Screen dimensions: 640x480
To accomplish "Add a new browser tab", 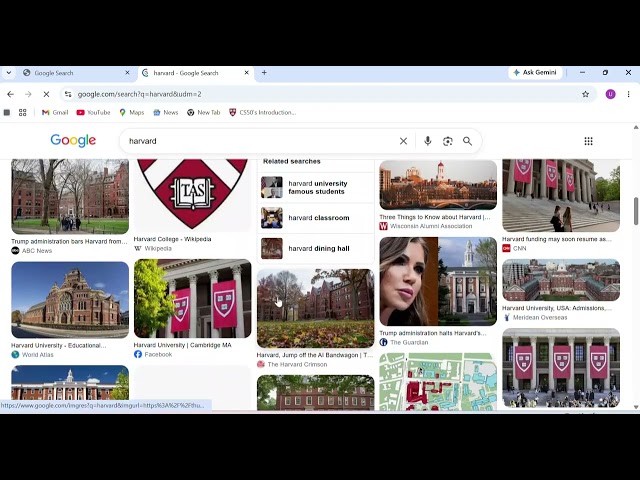I will (264, 73).
